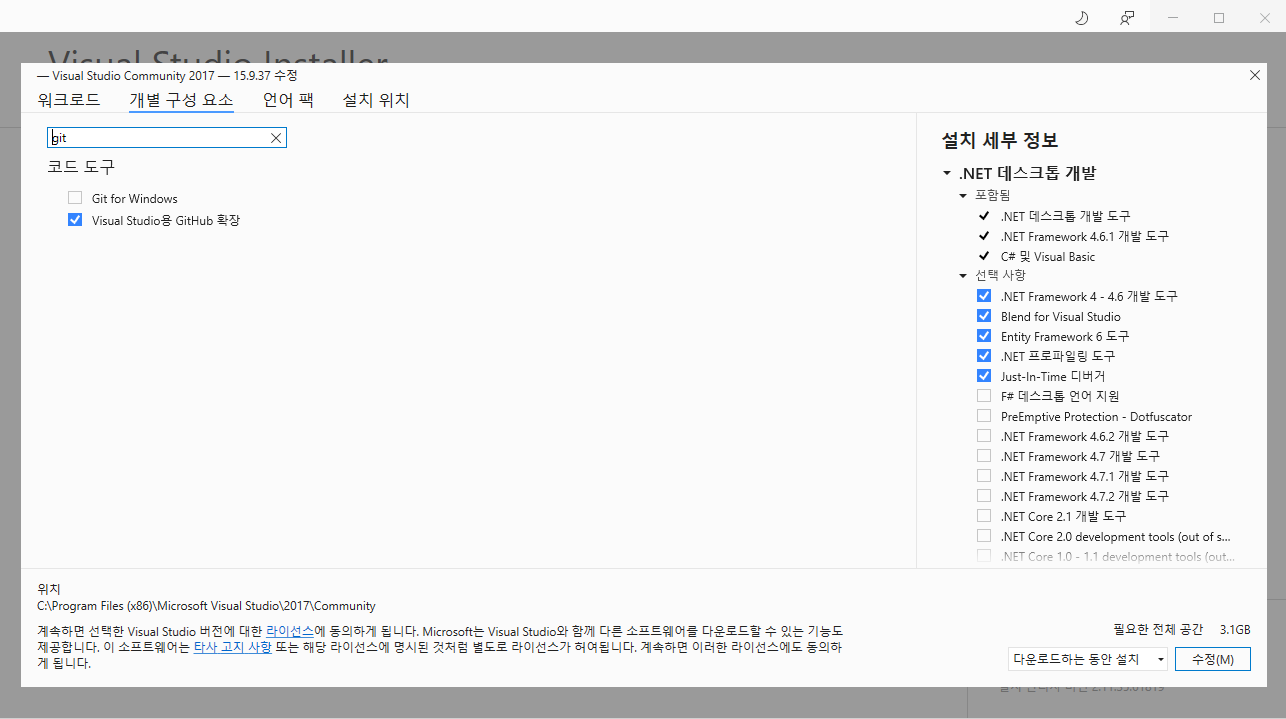Image resolution: width=1286 pixels, height=719 pixels.
Task: Select the 개별 구성 요소 tab
Action: 181,100
